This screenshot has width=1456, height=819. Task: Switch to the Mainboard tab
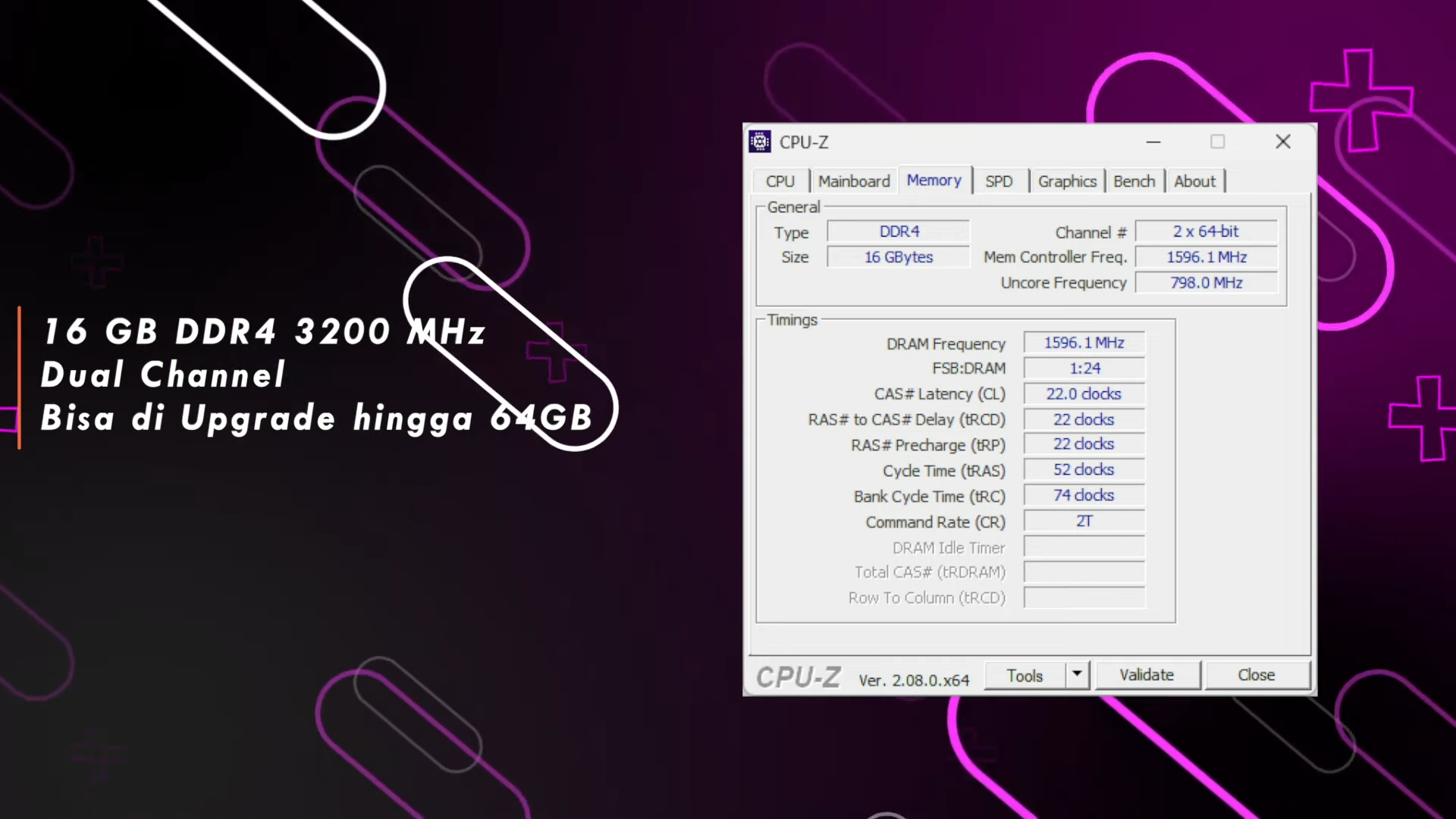click(x=854, y=181)
